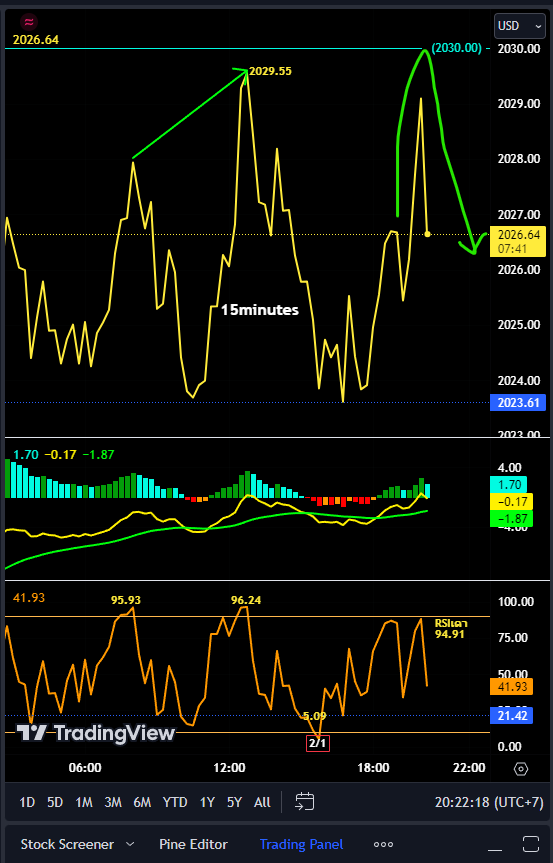The image size is (553, 863).
Task: Click the RSI legend value 41.93
Action: (x=29, y=598)
